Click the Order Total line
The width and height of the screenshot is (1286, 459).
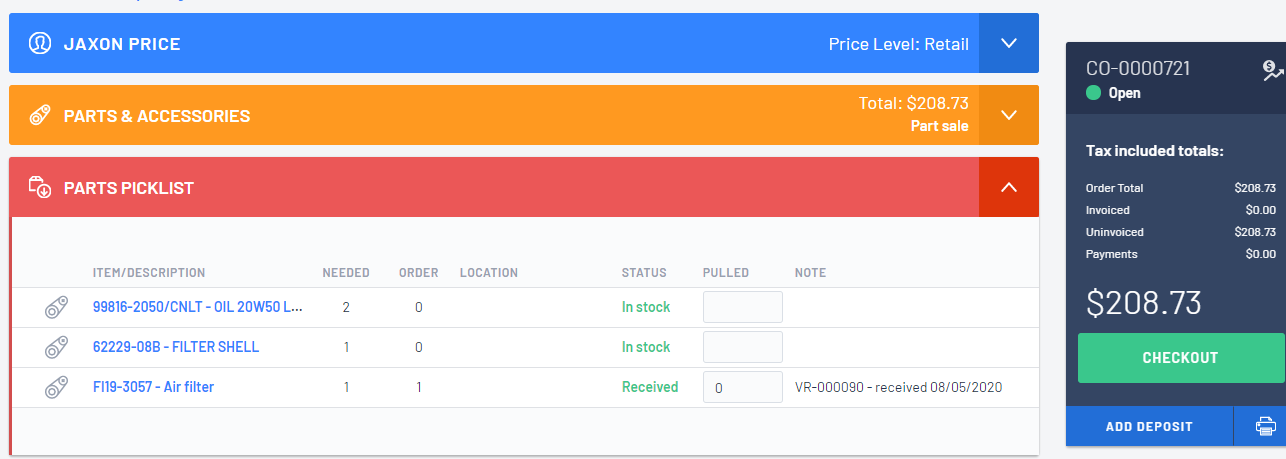click(1180, 188)
